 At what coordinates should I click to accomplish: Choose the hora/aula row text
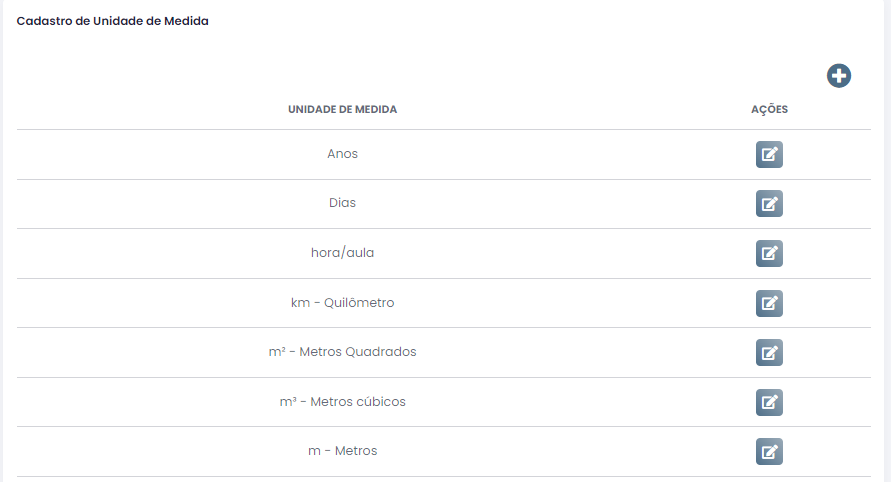coord(343,252)
